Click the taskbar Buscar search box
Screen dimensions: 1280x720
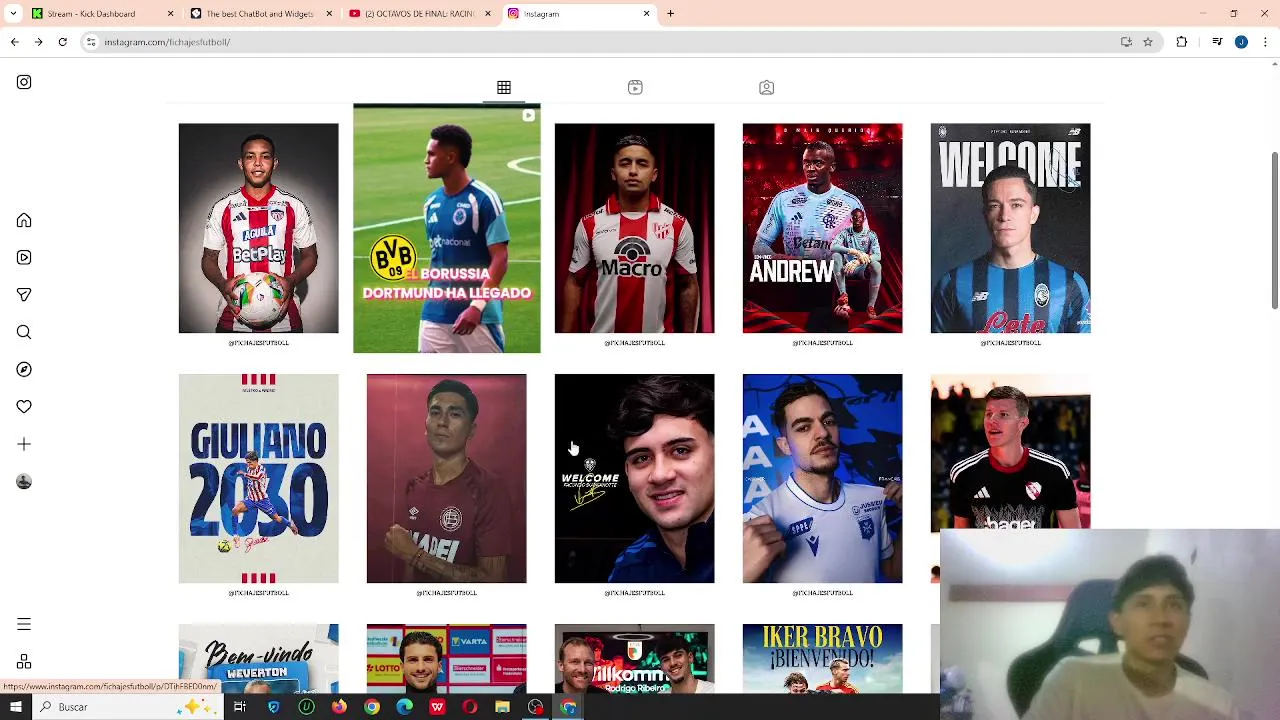click(127, 707)
